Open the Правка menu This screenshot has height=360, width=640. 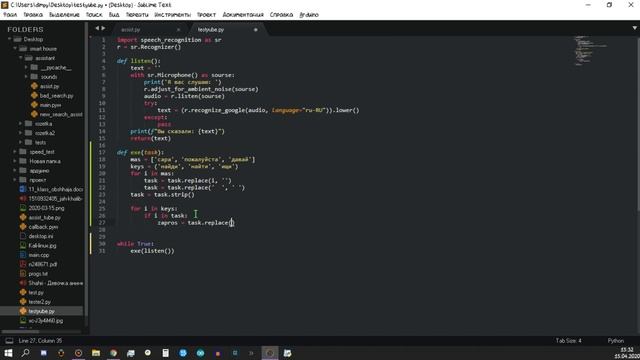pos(33,15)
